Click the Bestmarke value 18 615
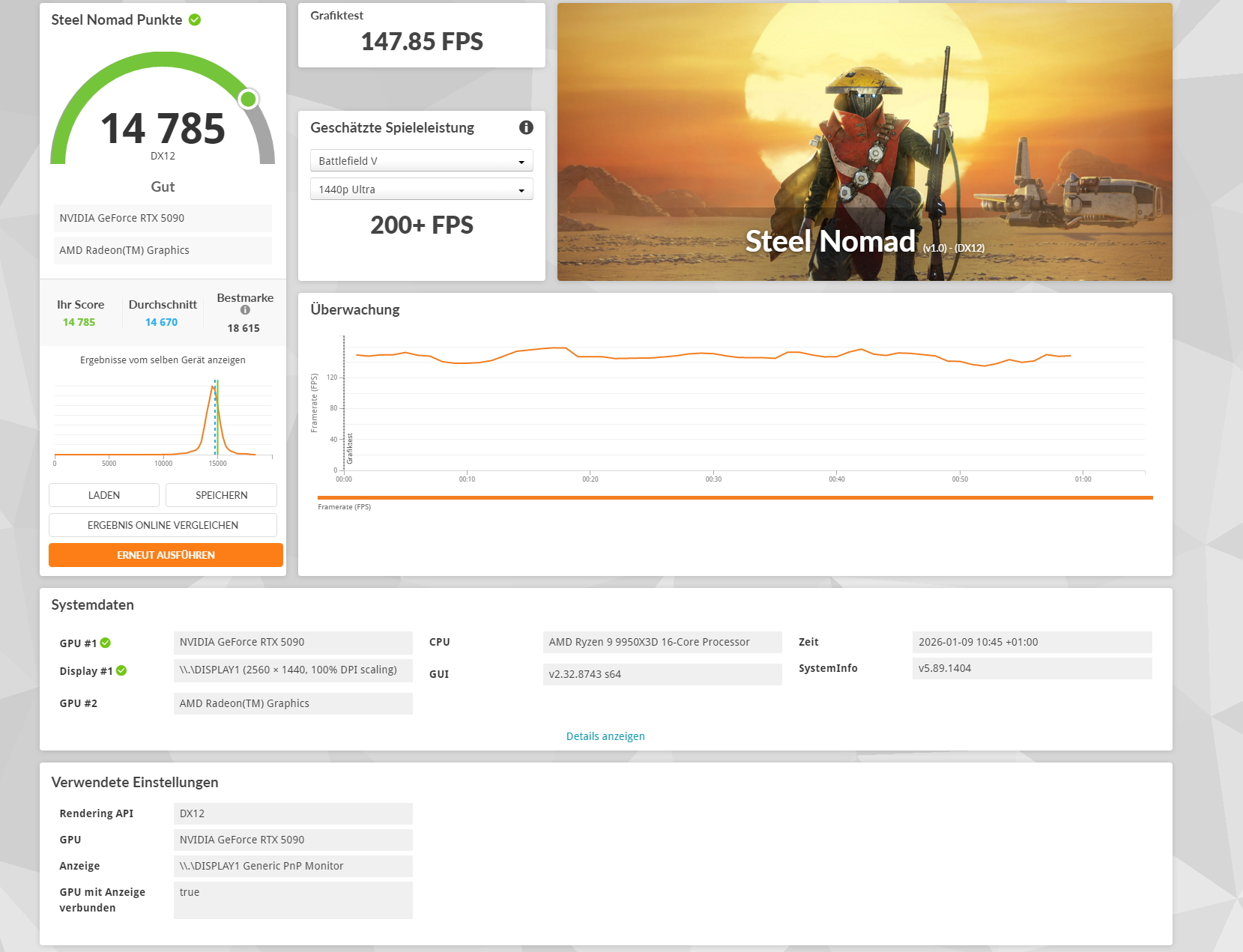 click(244, 328)
